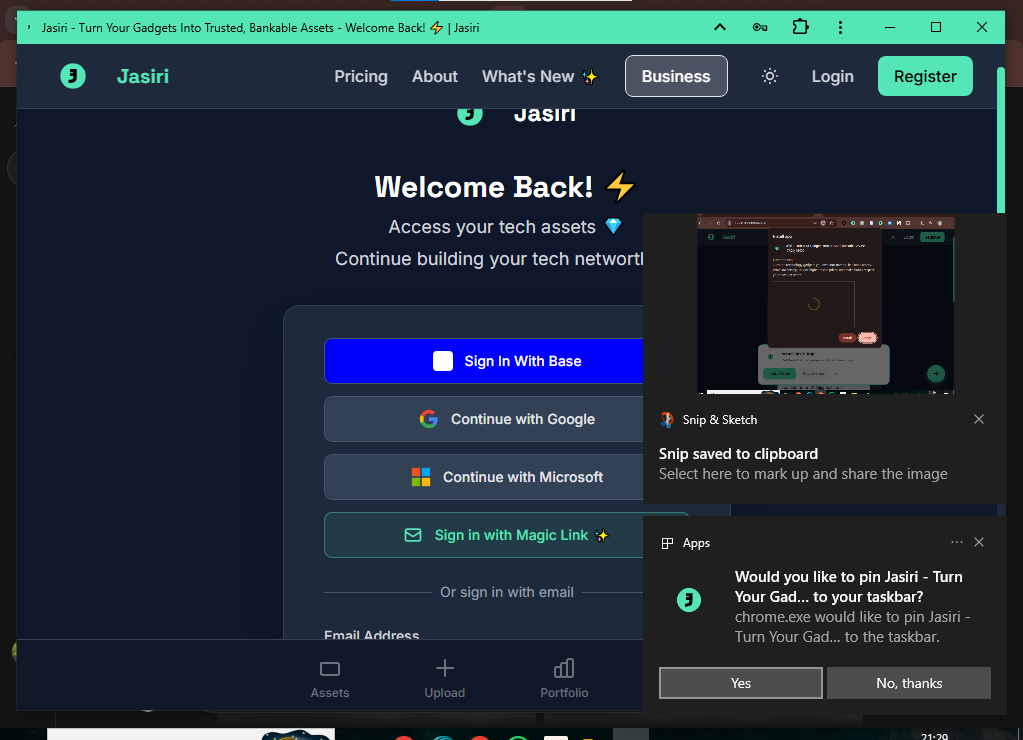The height and width of the screenshot is (740, 1023).
Task: Click the Upload plus icon
Action: click(444, 668)
